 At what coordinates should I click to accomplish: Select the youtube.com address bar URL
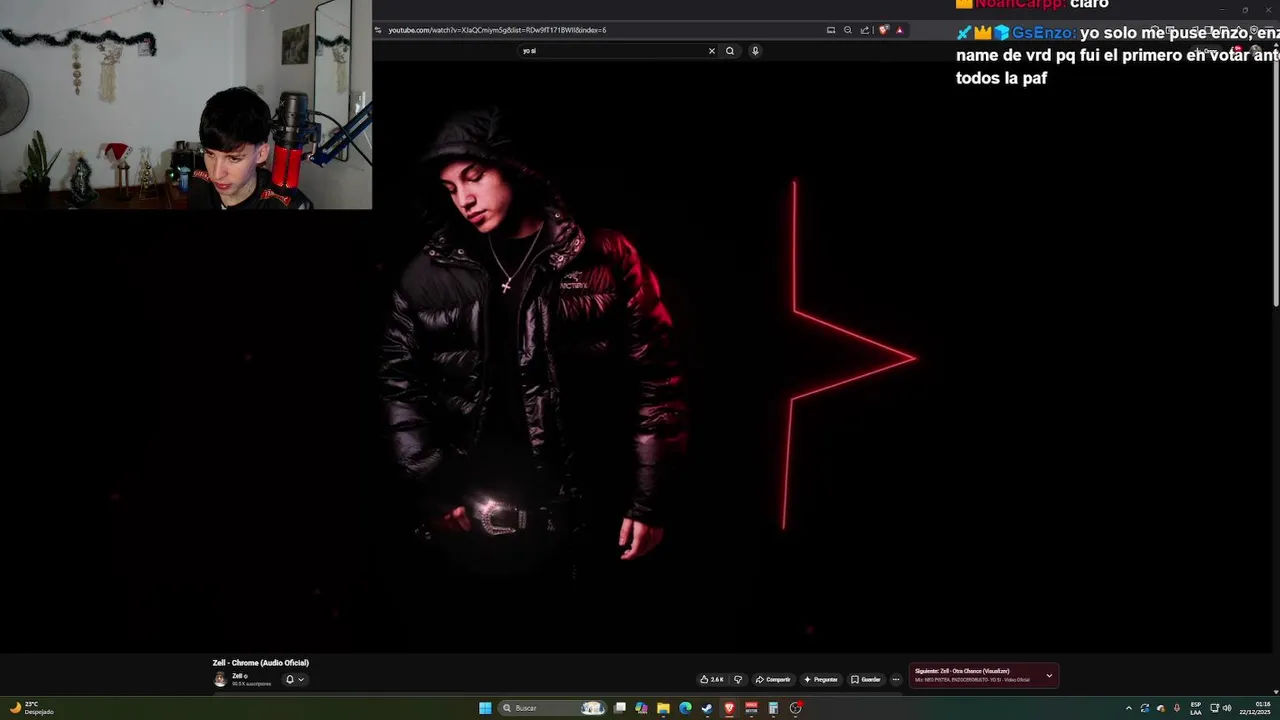tap(497, 30)
